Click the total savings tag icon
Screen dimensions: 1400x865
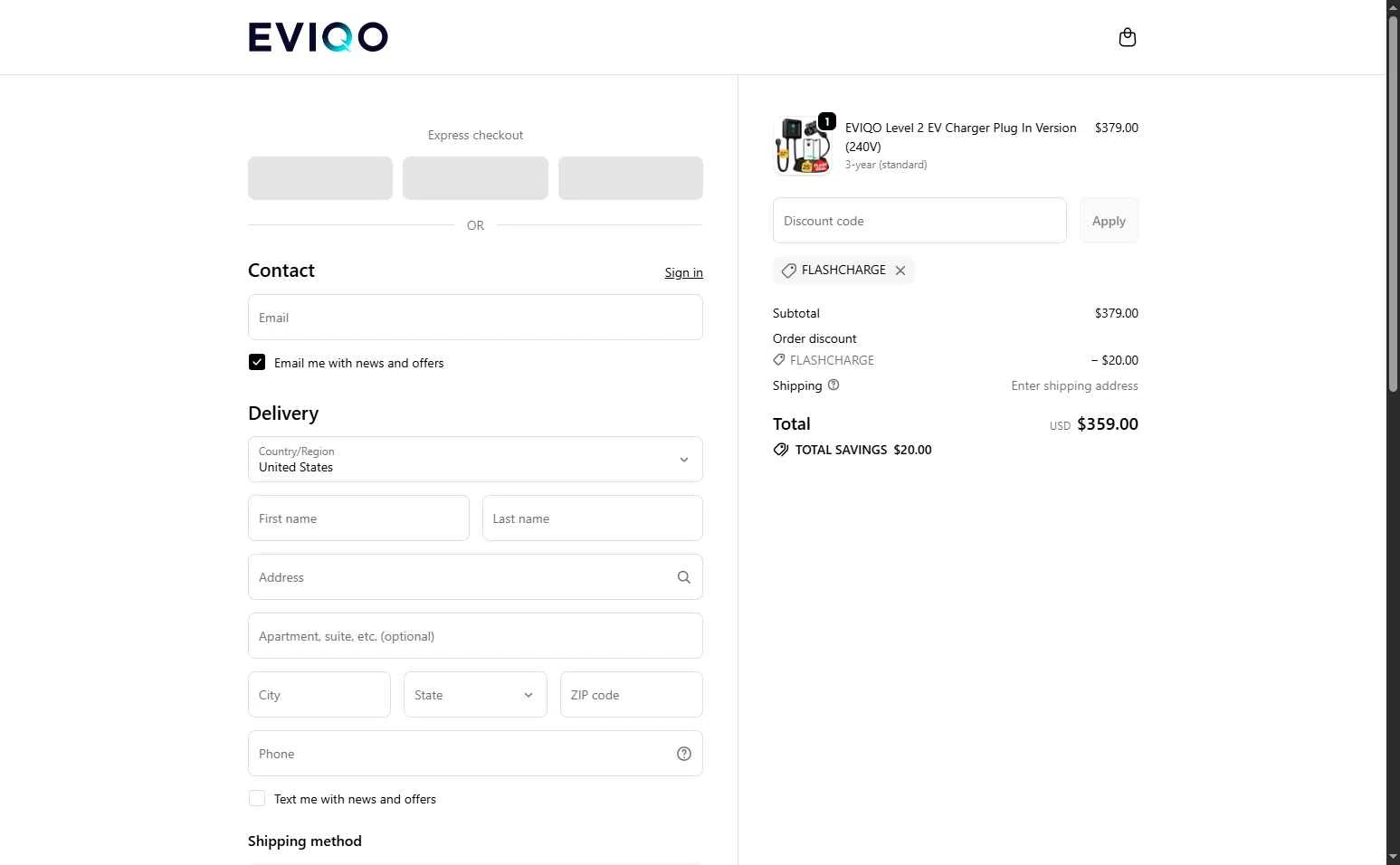pos(781,450)
